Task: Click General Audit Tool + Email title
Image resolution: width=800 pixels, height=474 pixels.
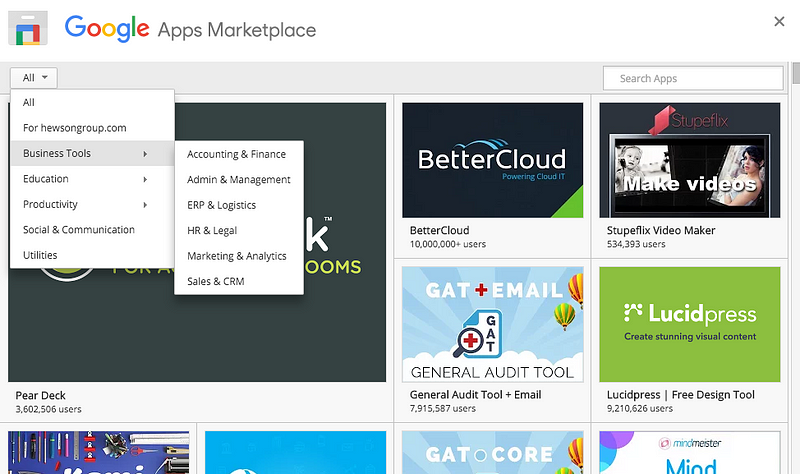Action: pos(476,395)
